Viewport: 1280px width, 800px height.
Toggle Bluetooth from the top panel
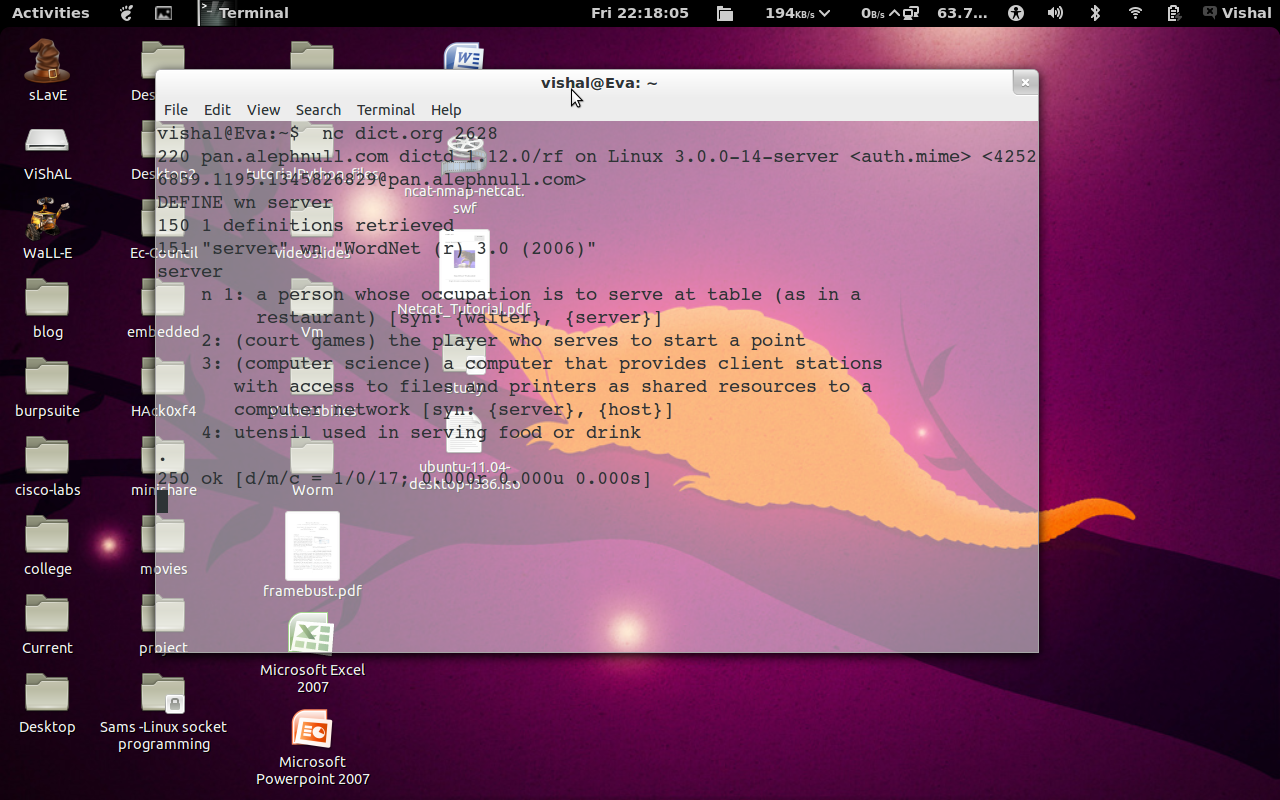pyautogui.click(x=1095, y=13)
